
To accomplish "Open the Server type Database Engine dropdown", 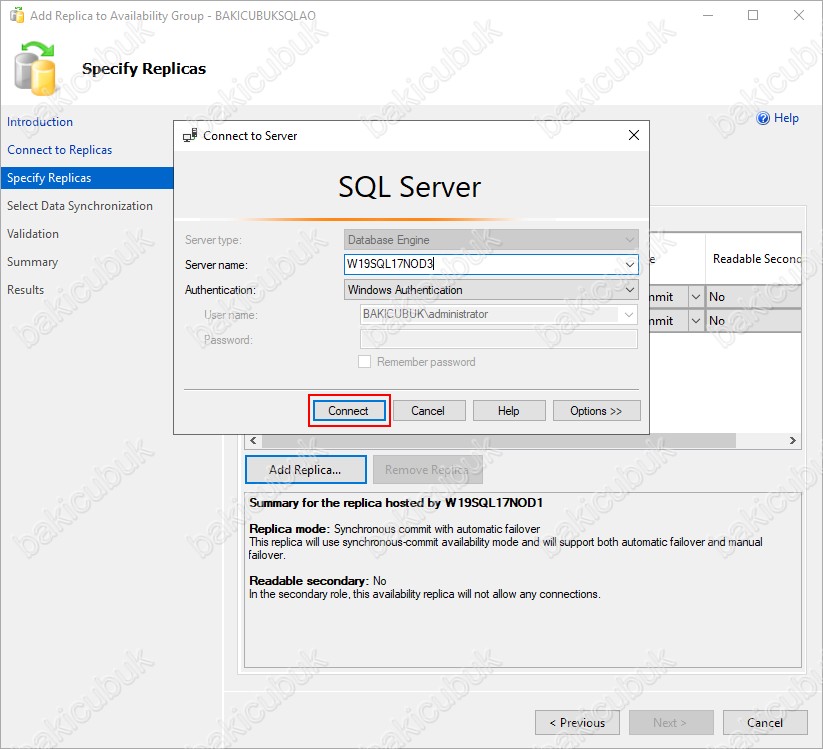I will click(491, 240).
